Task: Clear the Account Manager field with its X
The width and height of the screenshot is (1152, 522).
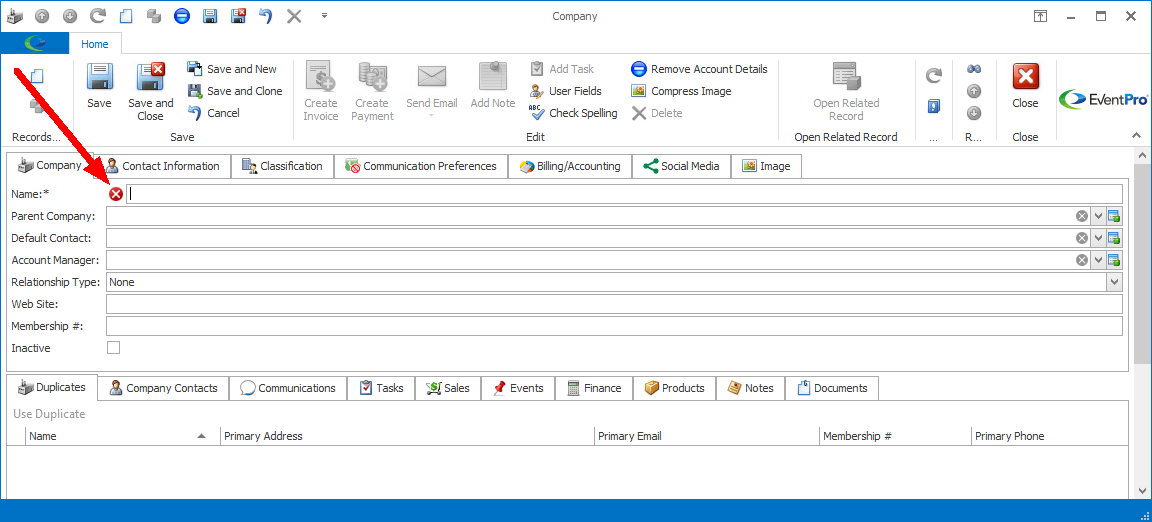Action: 1081,260
